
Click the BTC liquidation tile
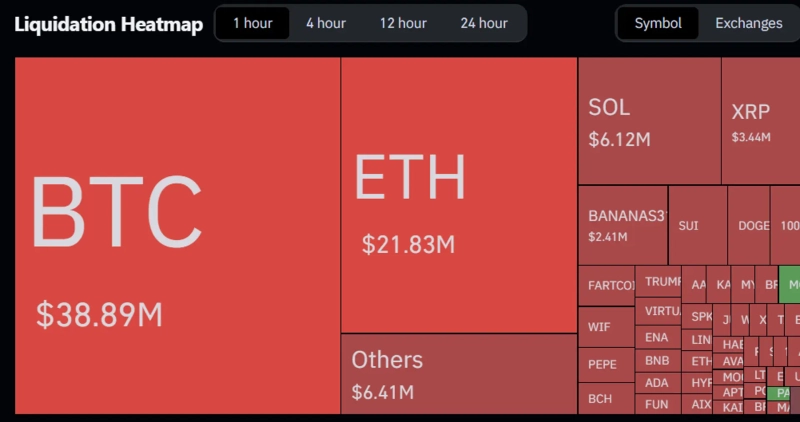[178, 235]
